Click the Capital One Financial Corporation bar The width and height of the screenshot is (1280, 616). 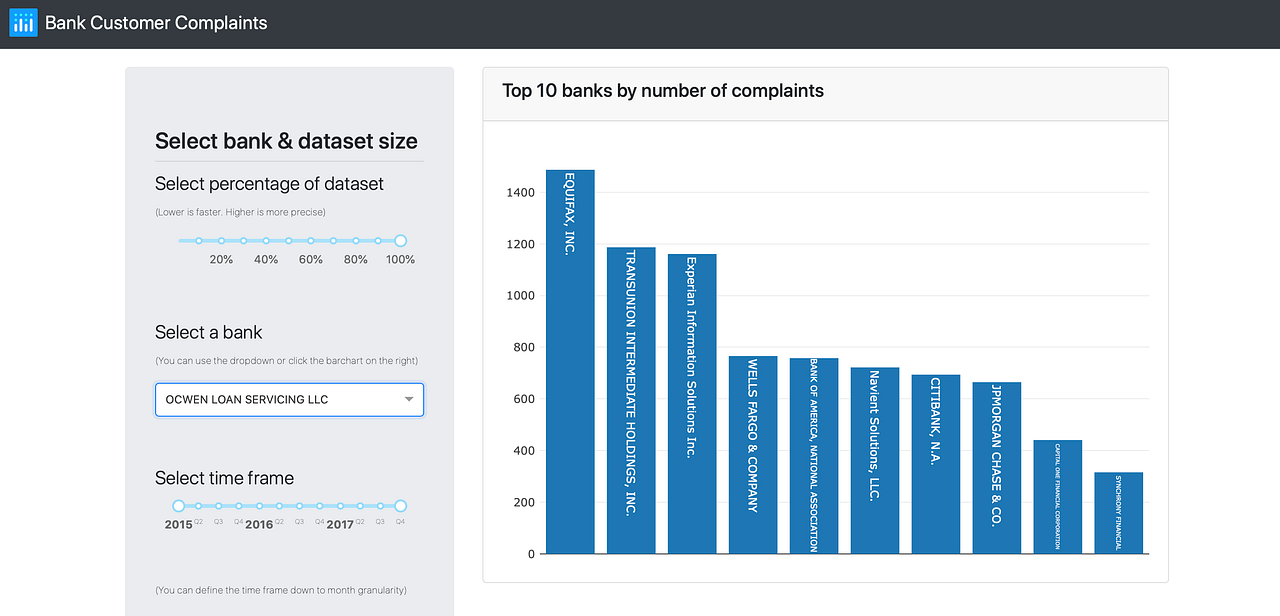click(x=1057, y=495)
